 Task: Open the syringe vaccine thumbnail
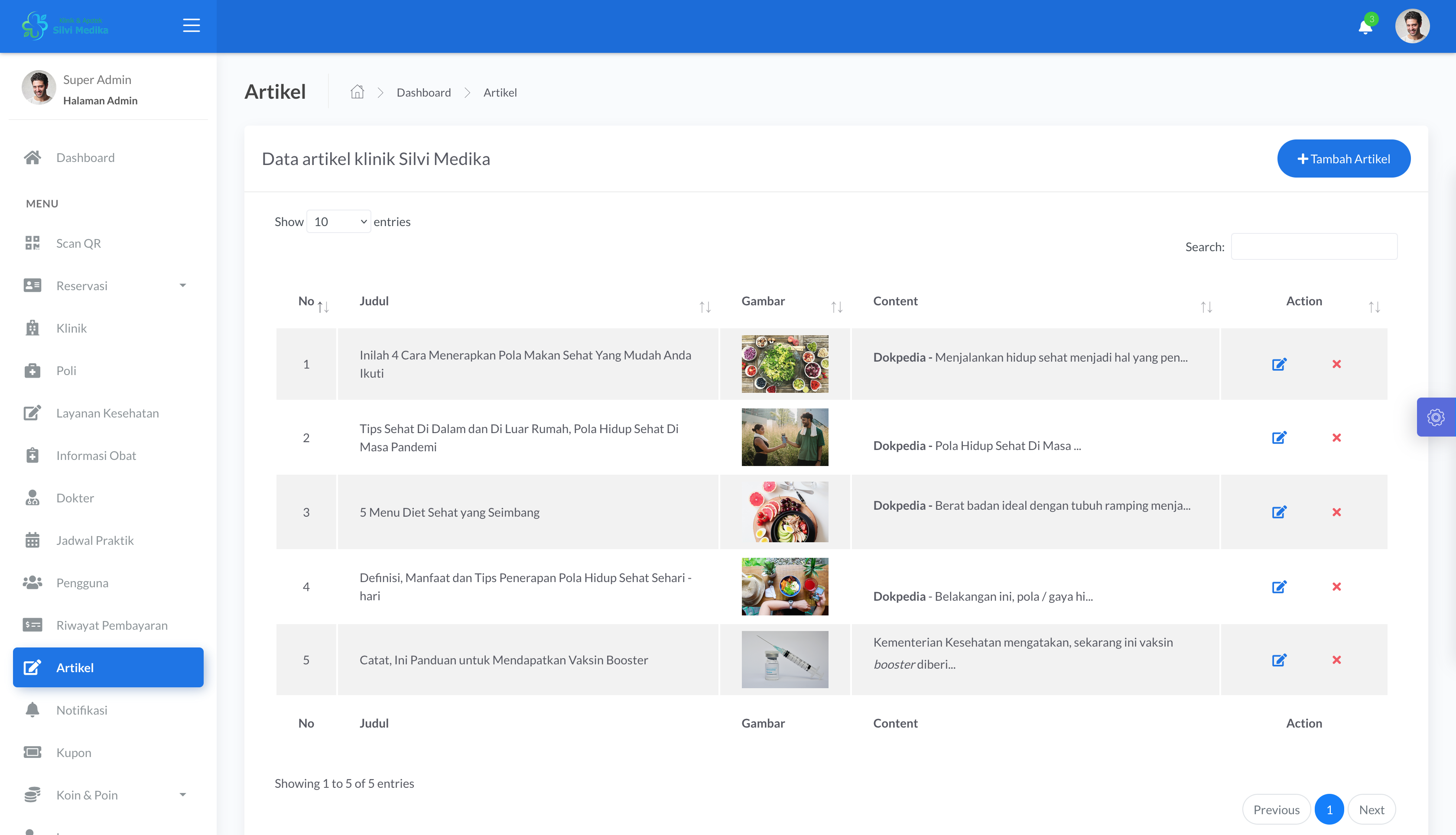785,660
